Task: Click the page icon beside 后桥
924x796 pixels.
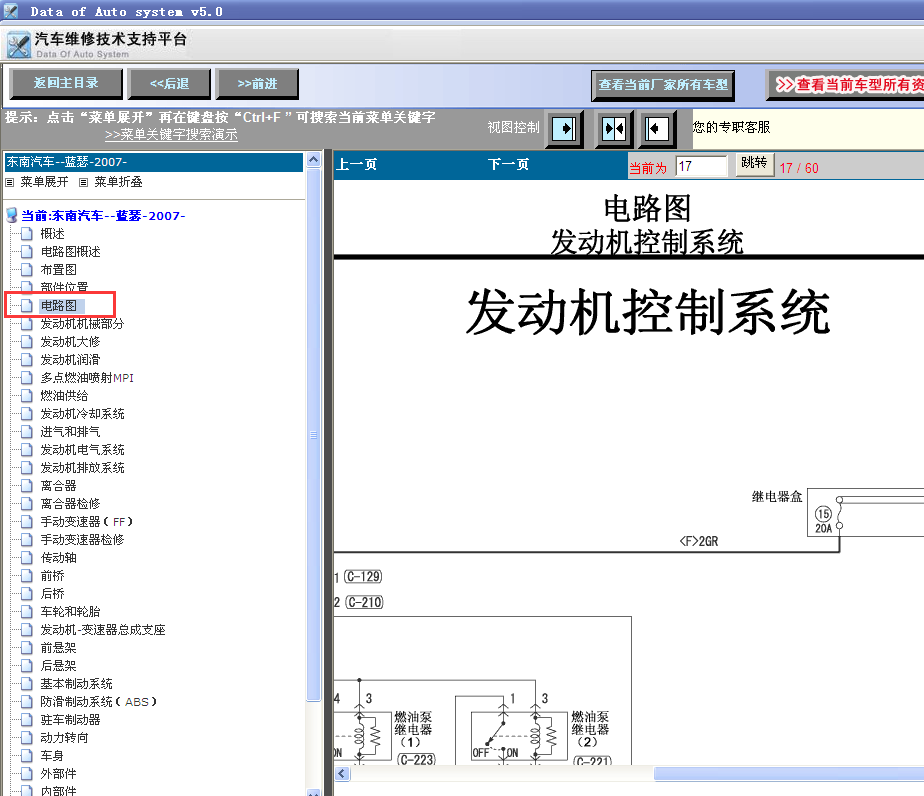Action: coord(27,594)
